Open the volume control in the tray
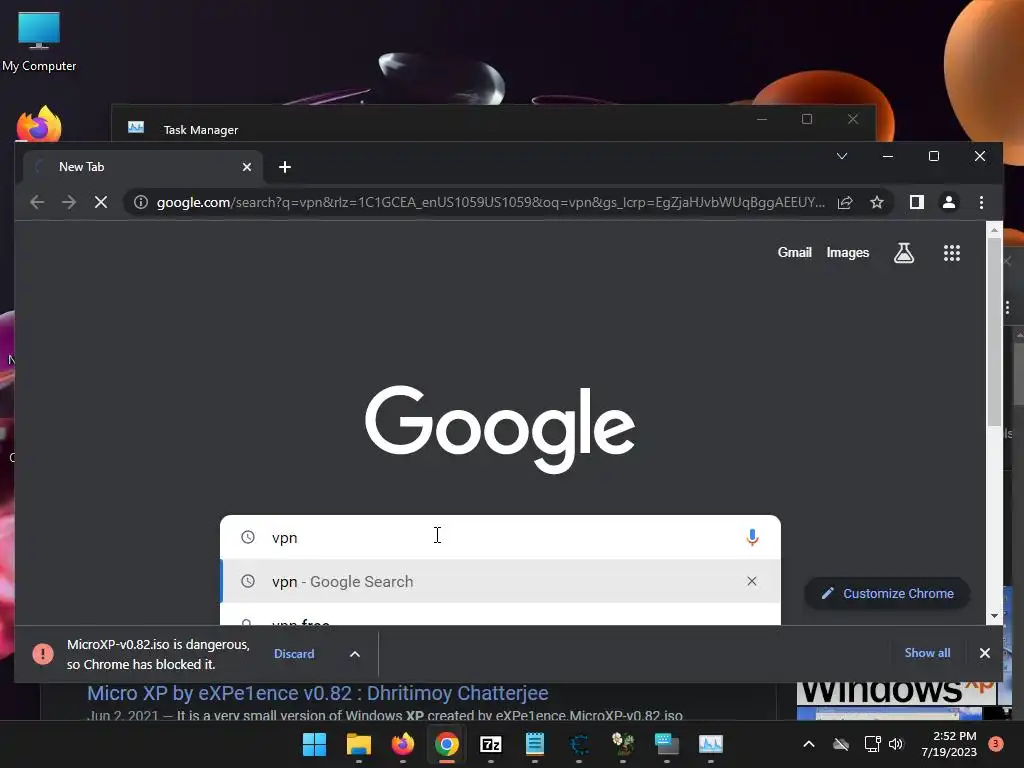Image resolution: width=1024 pixels, height=768 pixels. pyautogui.click(x=895, y=744)
